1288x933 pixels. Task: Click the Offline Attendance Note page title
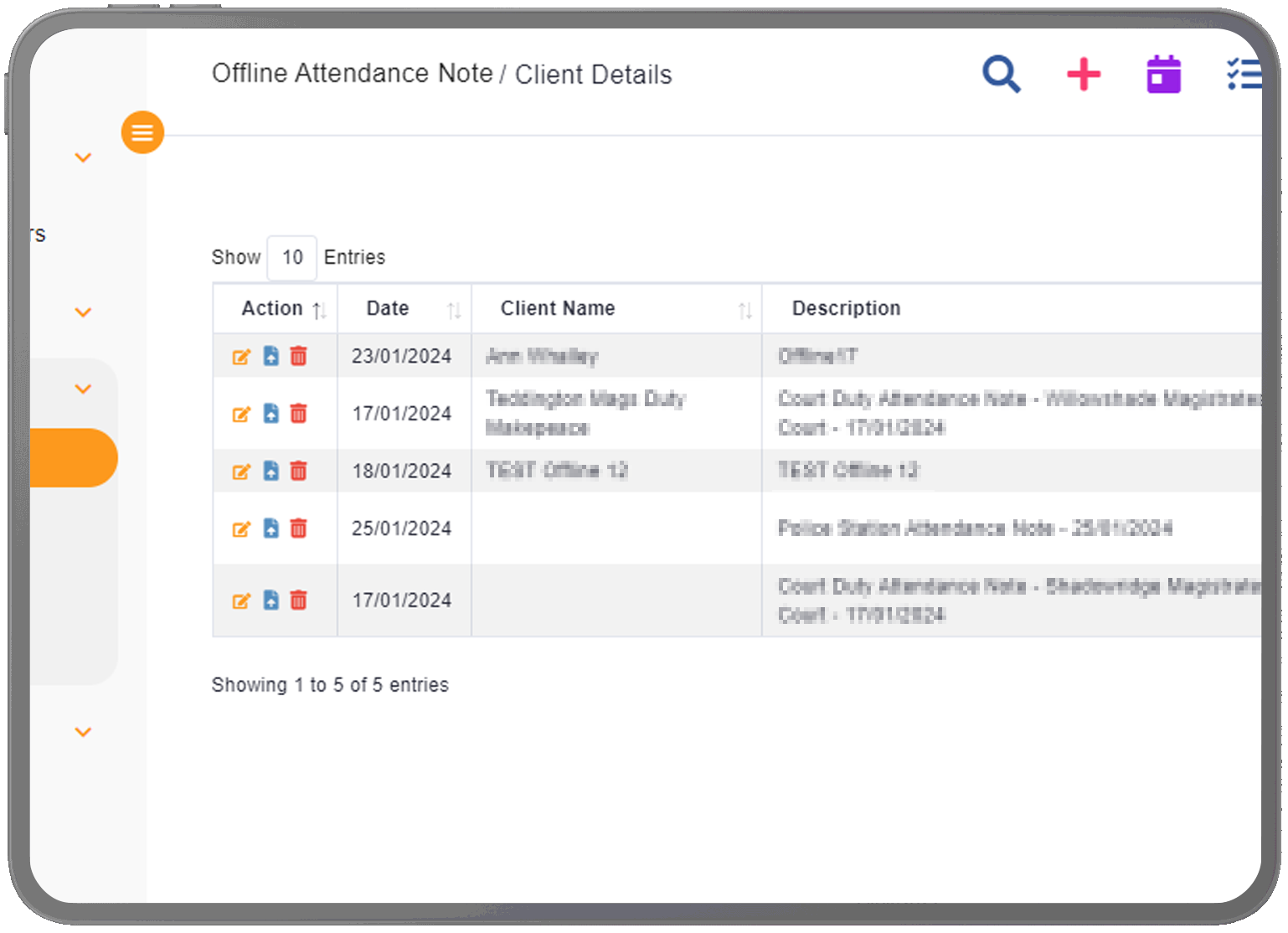click(352, 73)
